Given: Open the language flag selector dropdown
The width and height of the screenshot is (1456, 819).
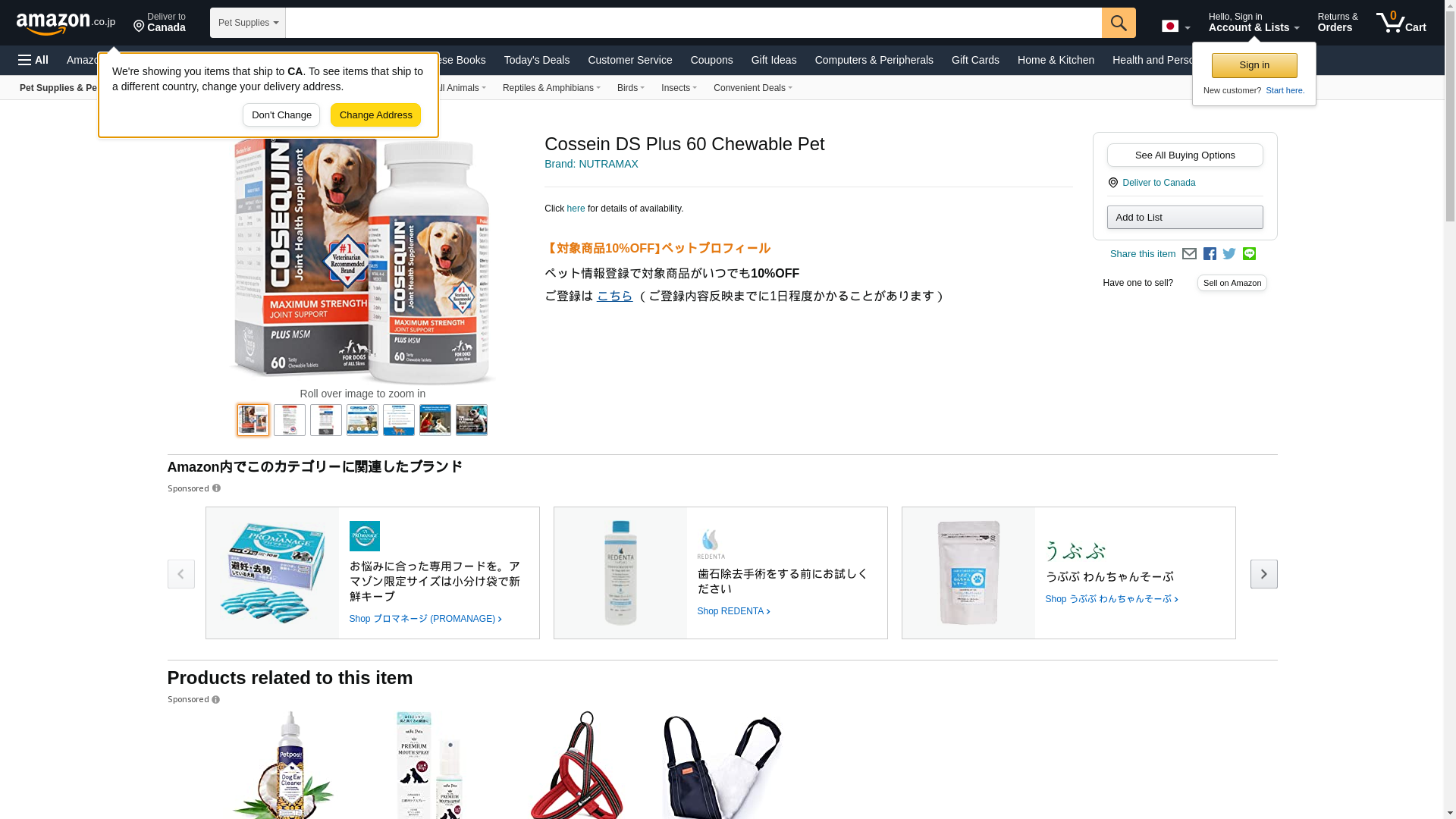Looking at the screenshot, I should [x=1175, y=26].
